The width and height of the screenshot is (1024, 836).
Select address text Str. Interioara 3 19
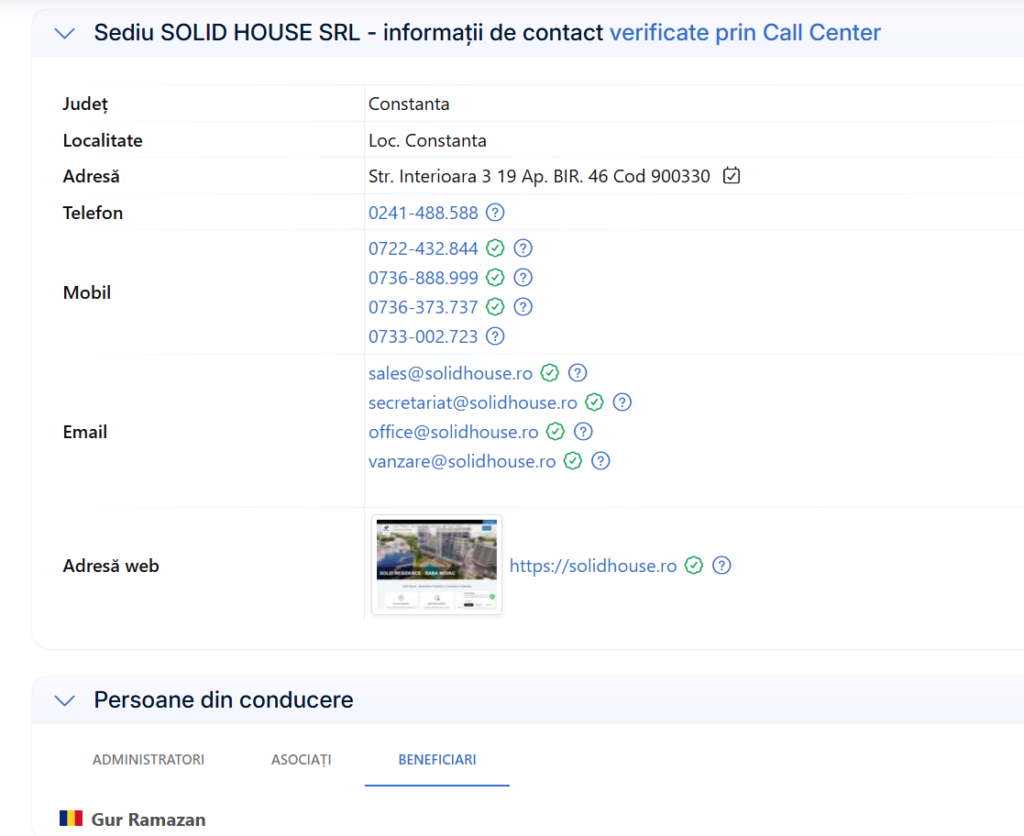pyautogui.click(x=442, y=176)
